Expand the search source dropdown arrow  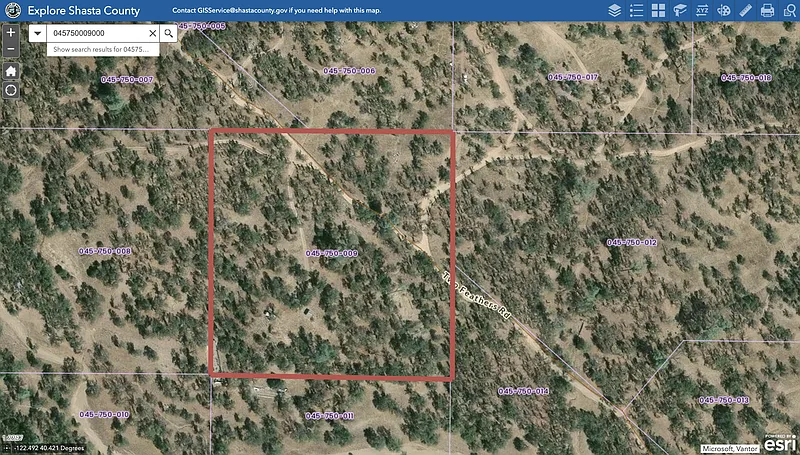pyautogui.click(x=37, y=33)
